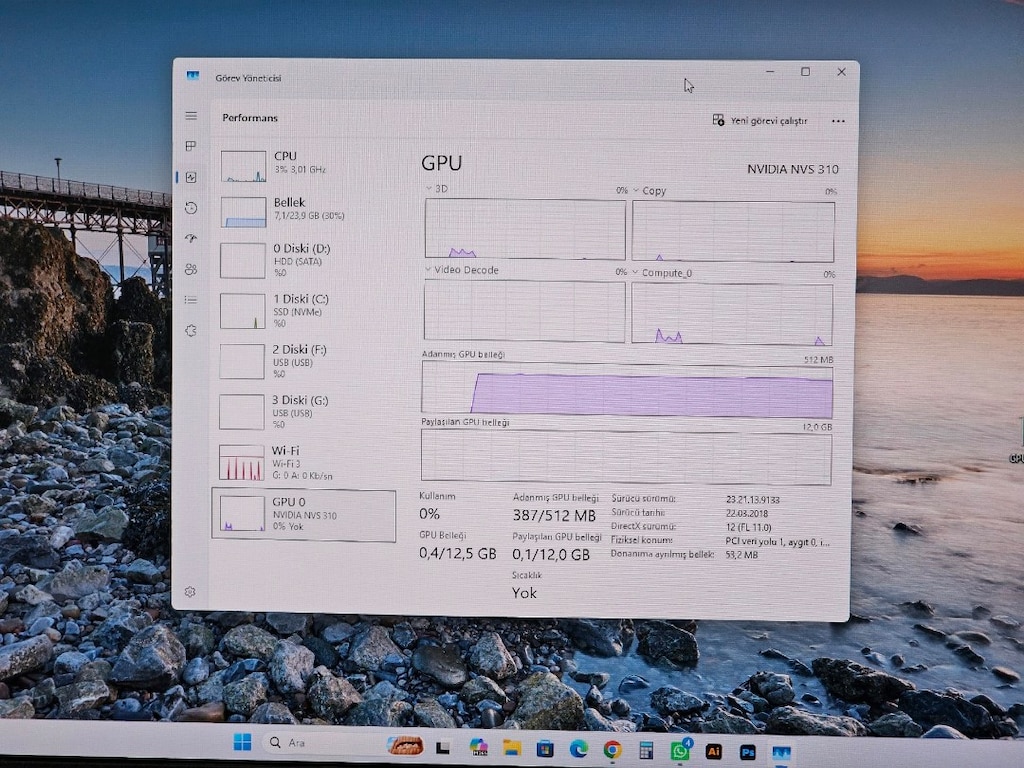Open the Compute_0 engine dropdown
1024x768 pixels.
pos(662,273)
